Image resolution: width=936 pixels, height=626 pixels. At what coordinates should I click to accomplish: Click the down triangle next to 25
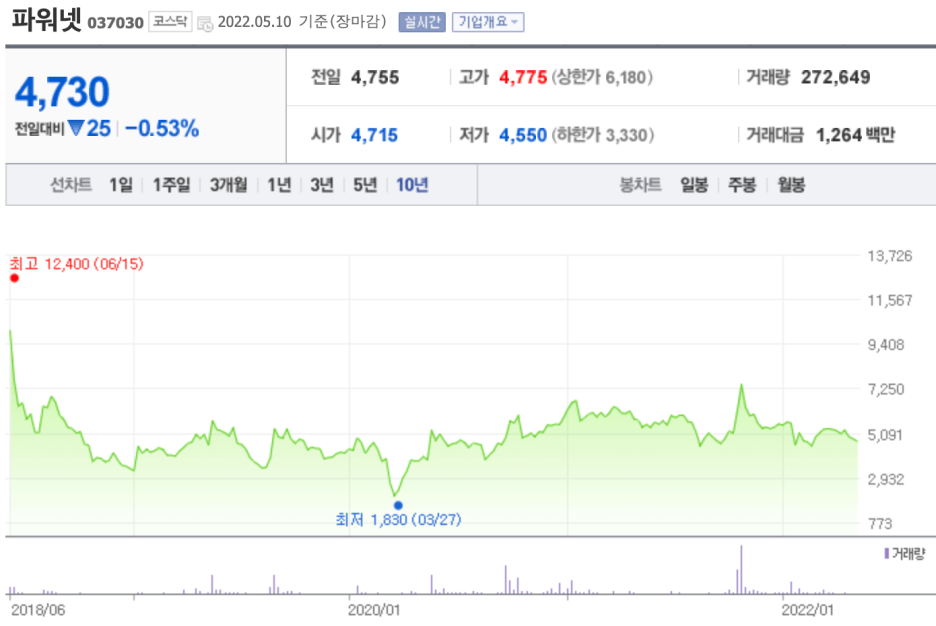pos(76,128)
